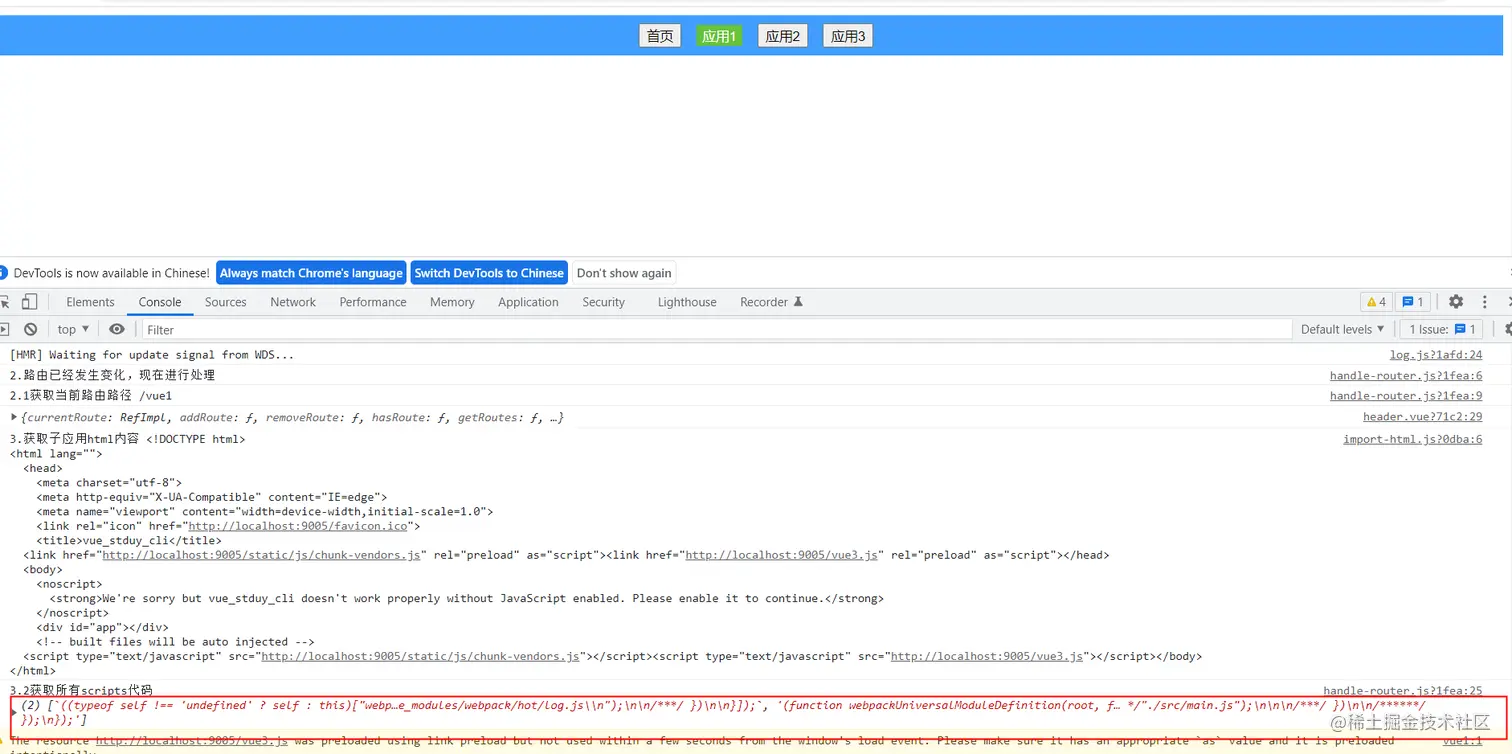Click vue3.js URL in the preload link tag
The height and width of the screenshot is (754, 1512).
[x=781, y=555]
